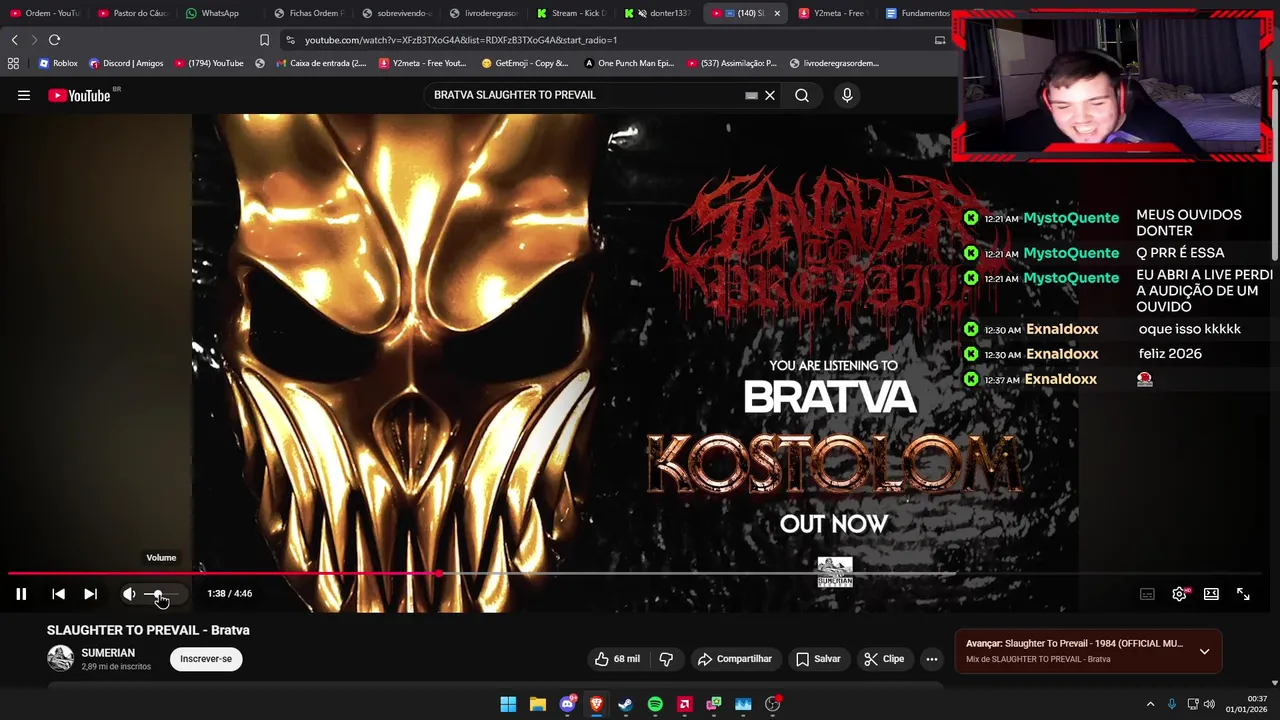Toggle subtitles in the player
1280x720 pixels.
(x=1147, y=594)
